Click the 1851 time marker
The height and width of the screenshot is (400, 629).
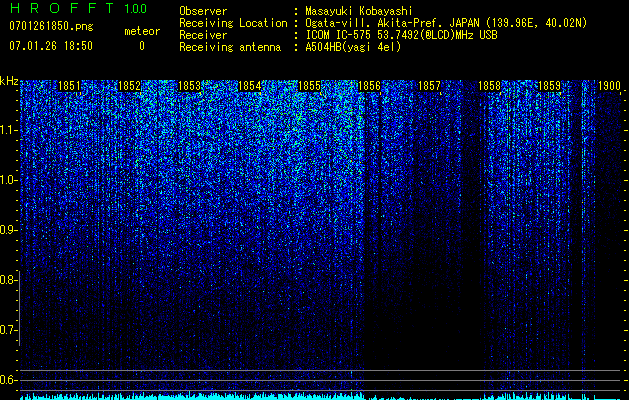[69, 86]
